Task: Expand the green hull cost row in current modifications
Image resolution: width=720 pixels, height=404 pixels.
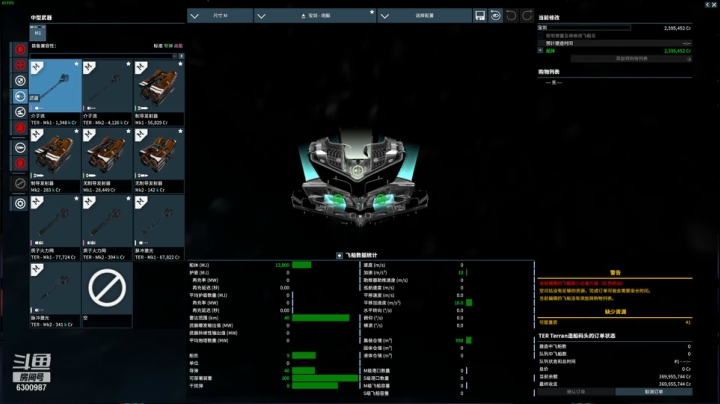Action: 540,50
